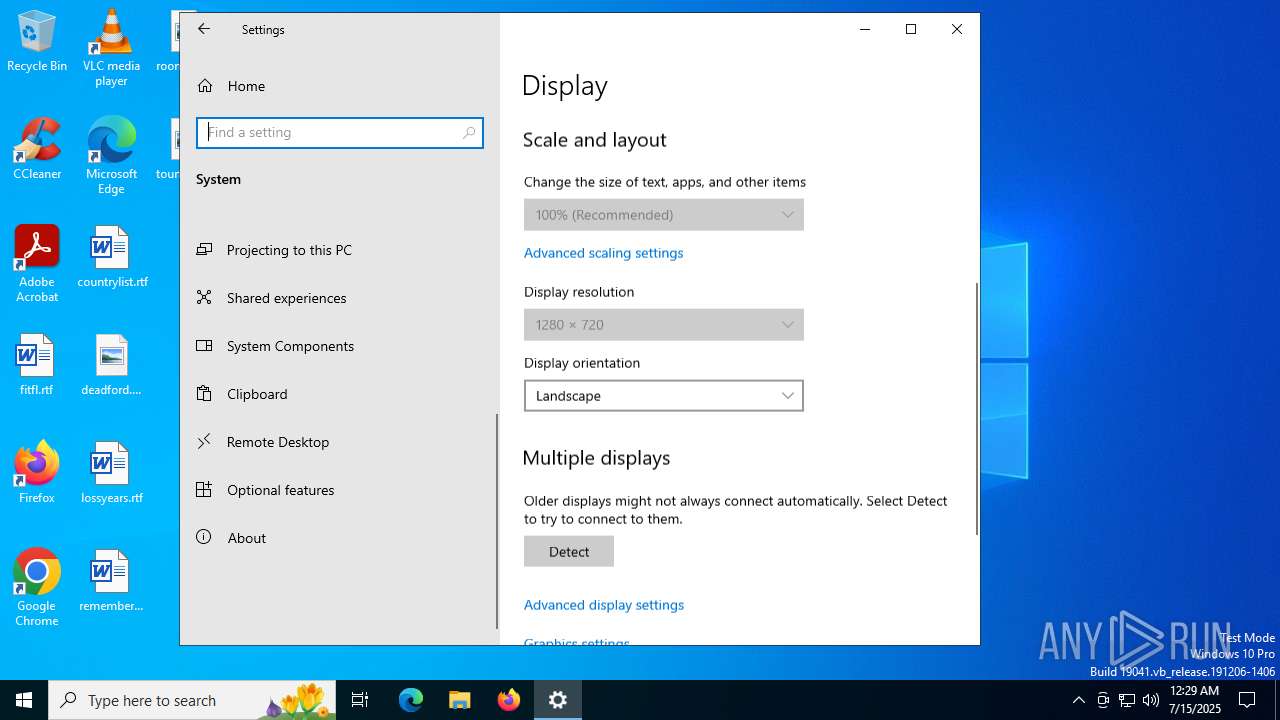
Task: Open Shared experiences settings
Action: coord(340,298)
